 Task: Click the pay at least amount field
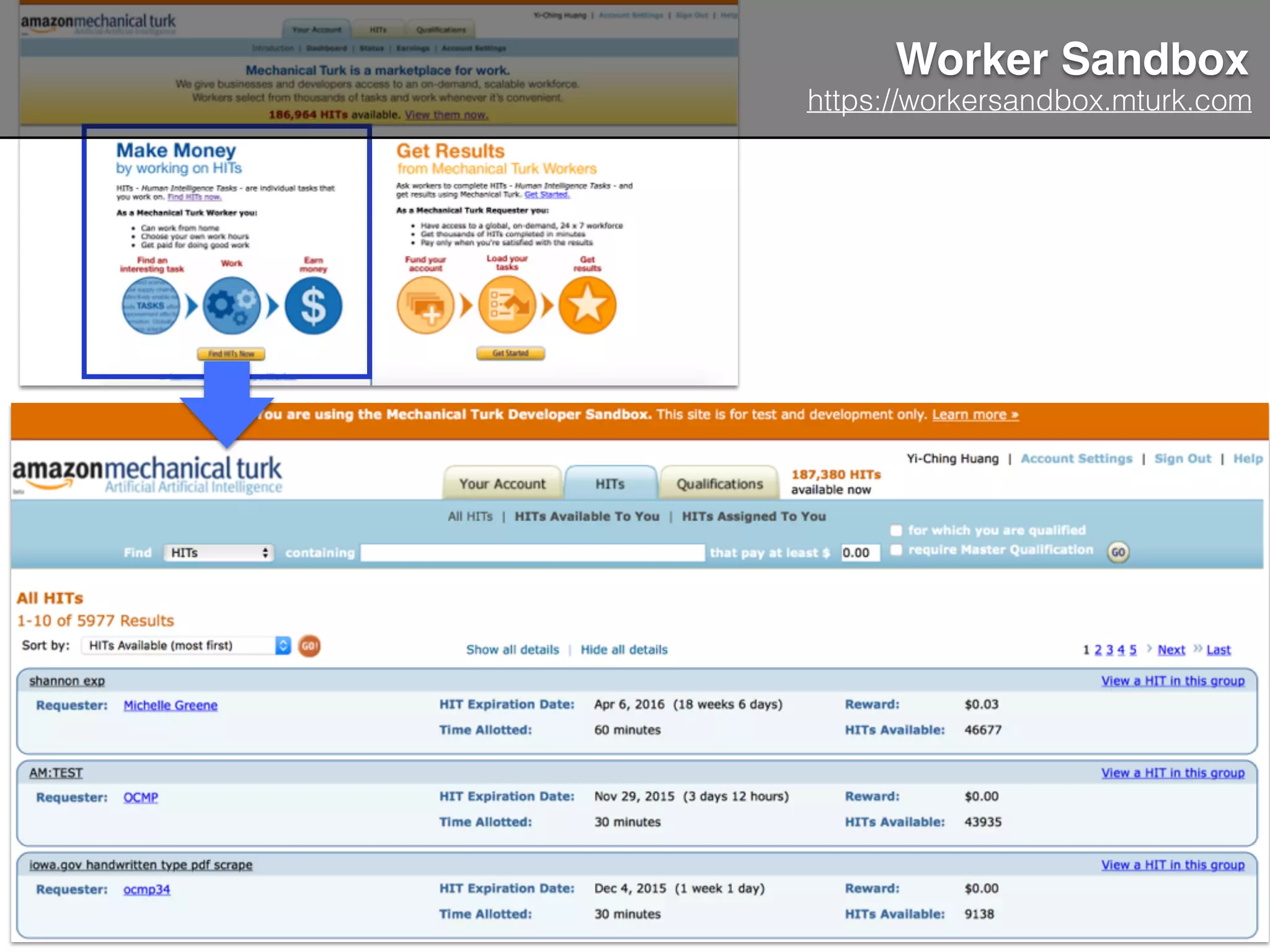click(860, 552)
